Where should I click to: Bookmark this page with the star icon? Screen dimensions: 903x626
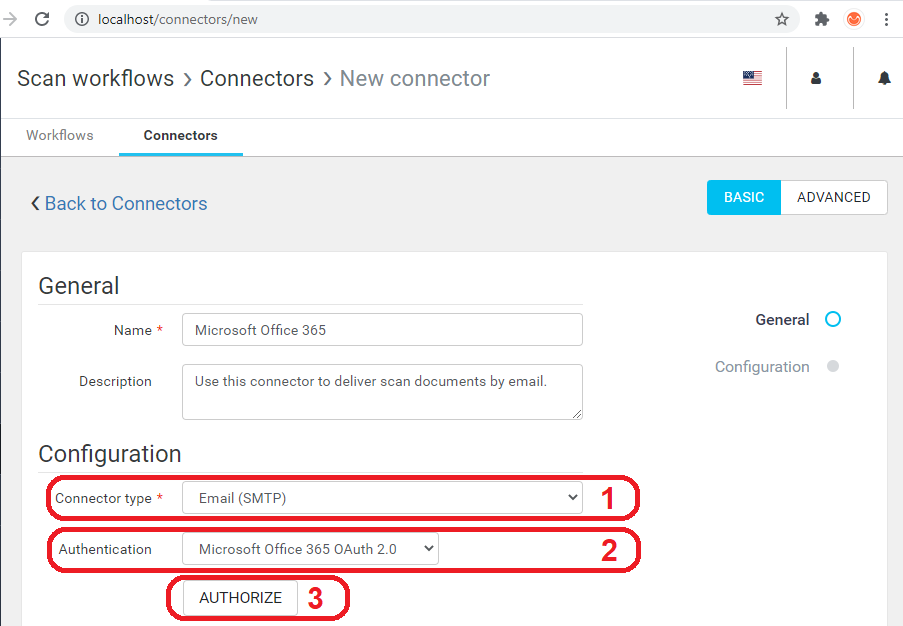[782, 19]
